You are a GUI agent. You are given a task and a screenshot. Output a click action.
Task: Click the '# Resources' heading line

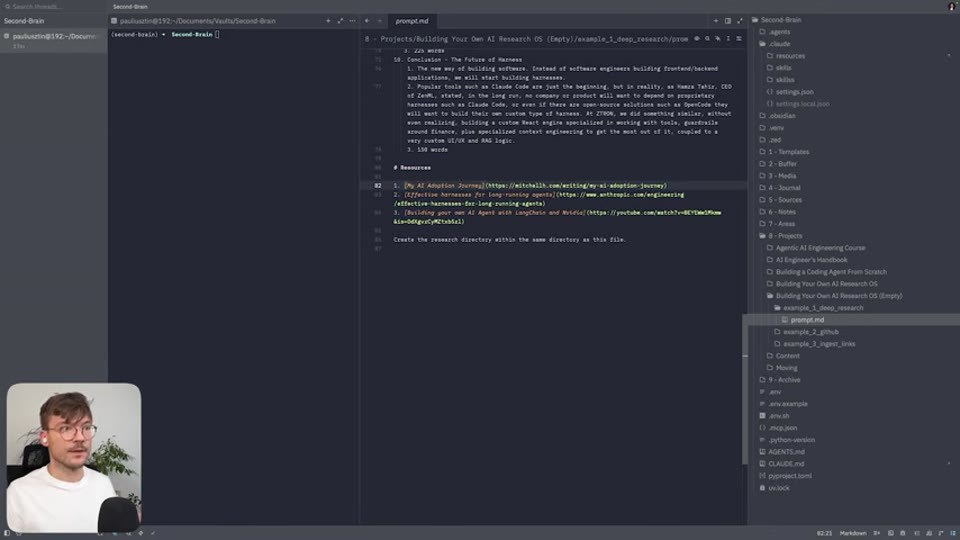point(412,168)
